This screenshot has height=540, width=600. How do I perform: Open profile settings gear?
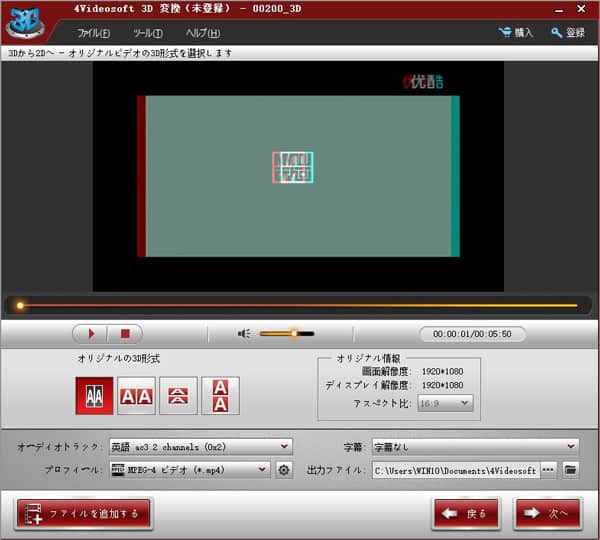click(x=284, y=470)
